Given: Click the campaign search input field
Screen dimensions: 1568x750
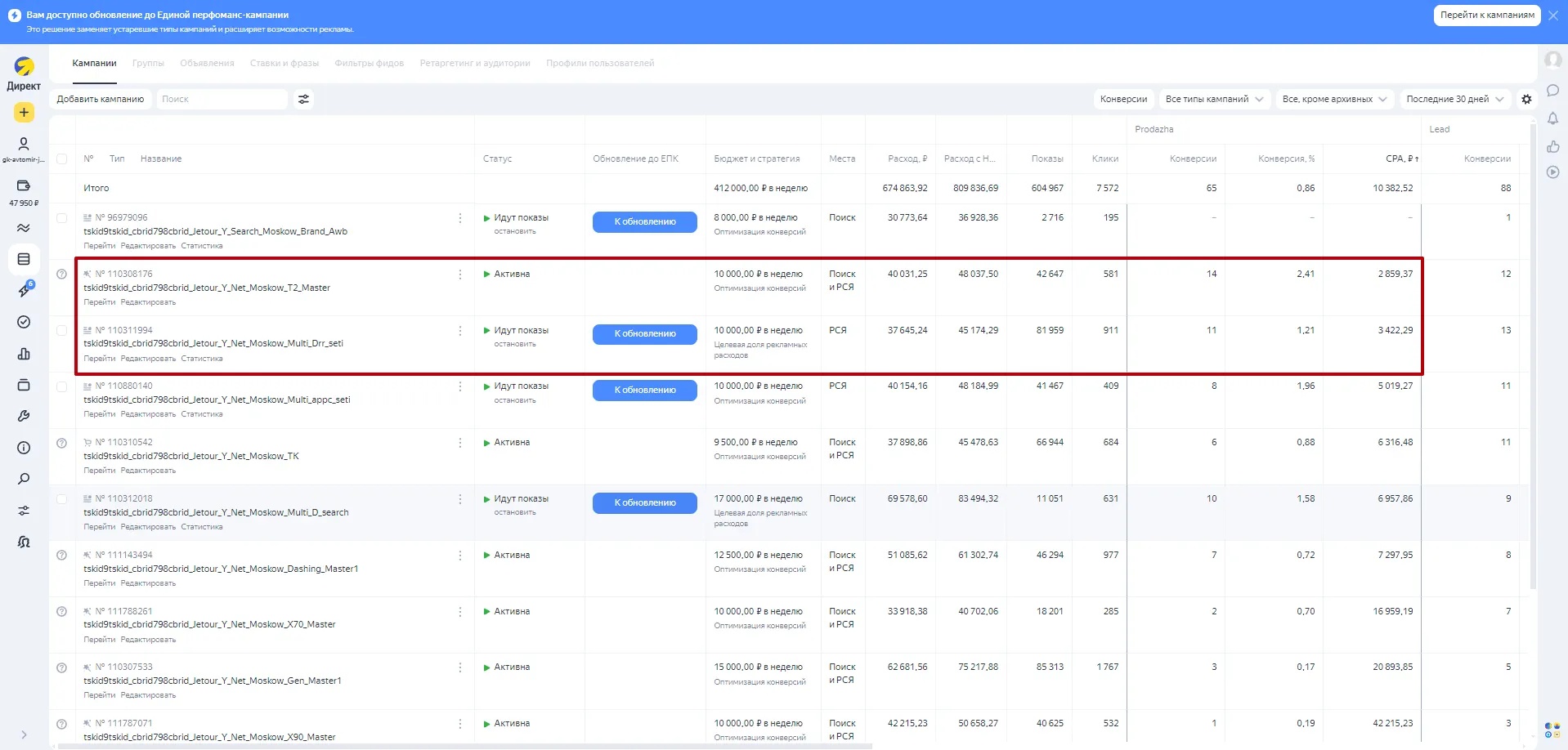Looking at the screenshot, I should point(222,99).
